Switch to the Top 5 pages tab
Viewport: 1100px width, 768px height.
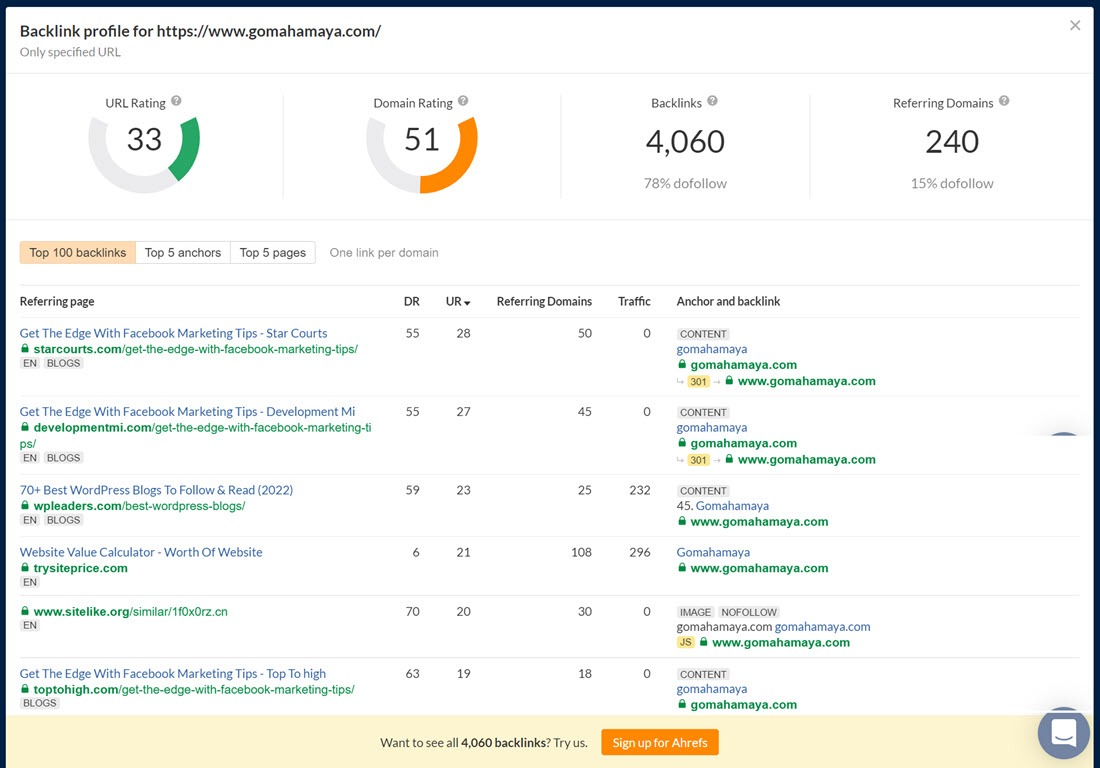coord(273,252)
